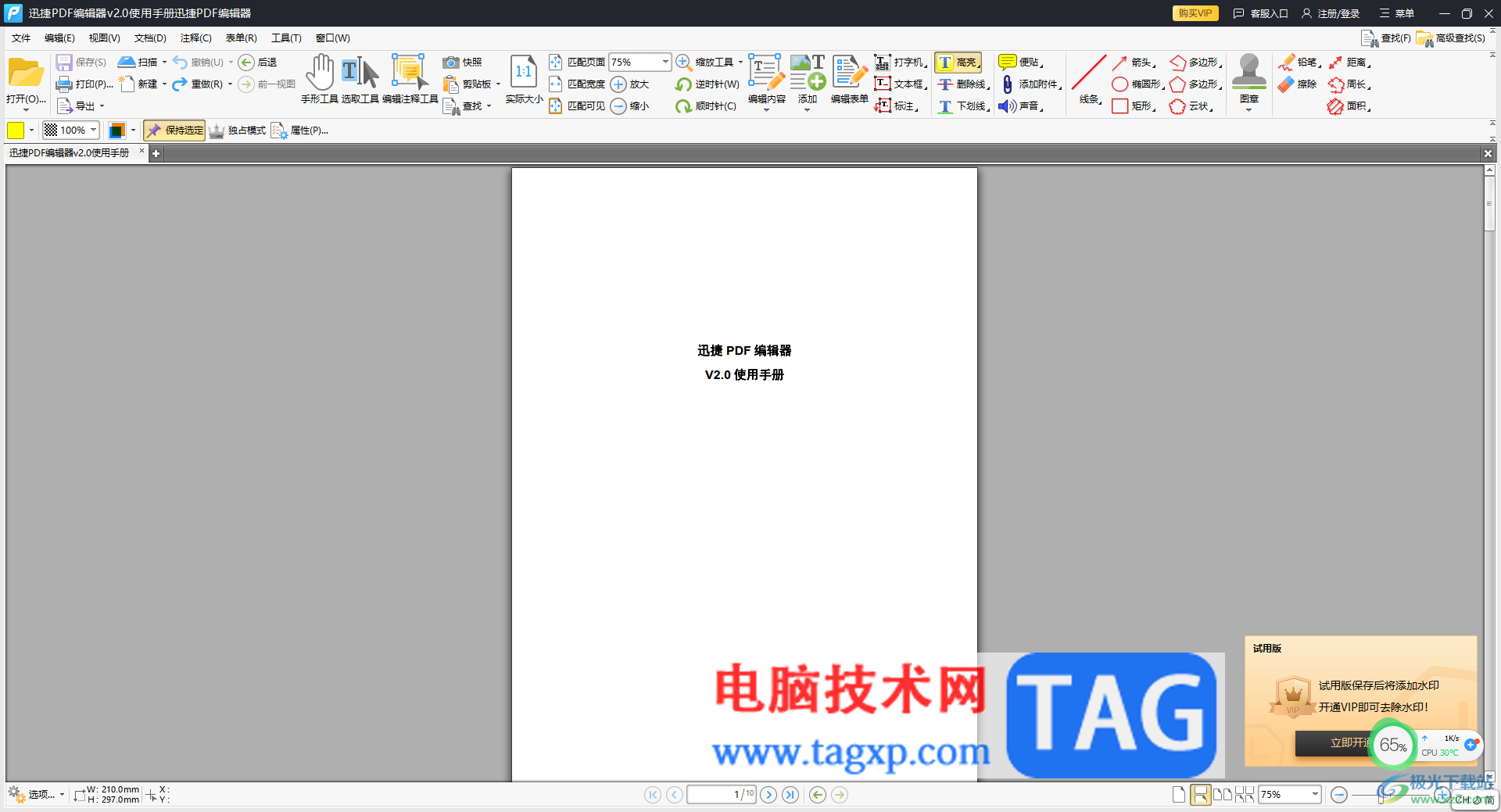
Task: Open the 编辑(E) menu
Action: (x=59, y=38)
